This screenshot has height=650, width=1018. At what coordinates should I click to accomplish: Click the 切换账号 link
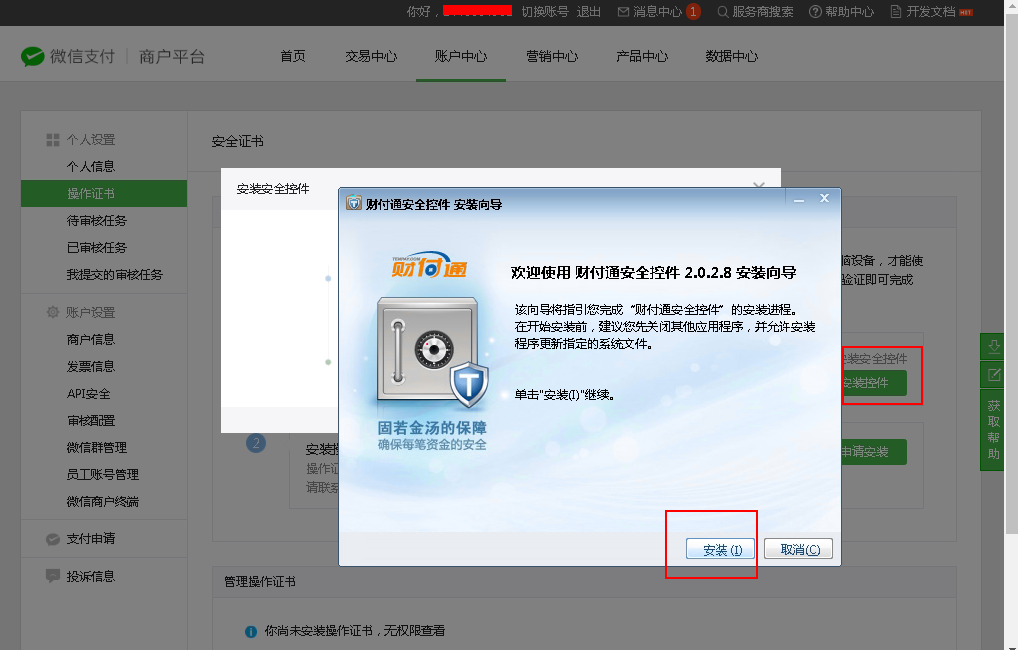pos(545,12)
